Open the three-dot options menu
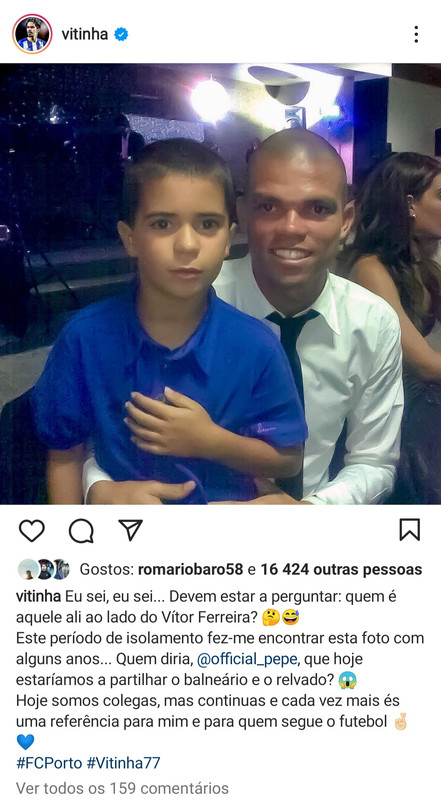Screen dimensions: 441x800 coord(416,34)
